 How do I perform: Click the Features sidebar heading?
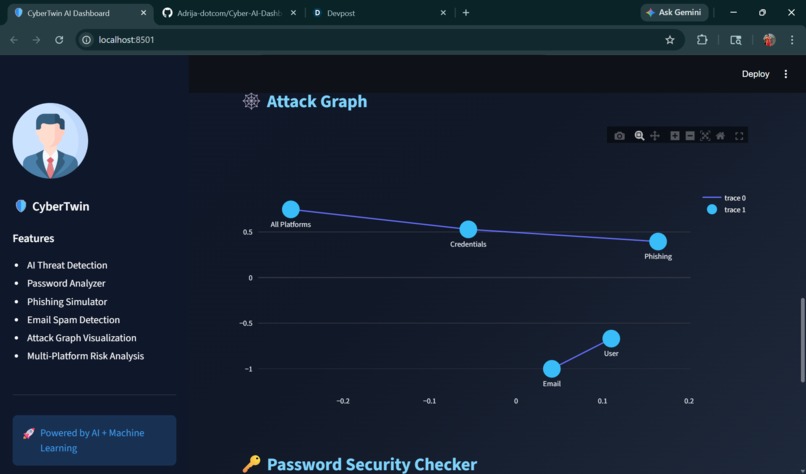pos(33,239)
